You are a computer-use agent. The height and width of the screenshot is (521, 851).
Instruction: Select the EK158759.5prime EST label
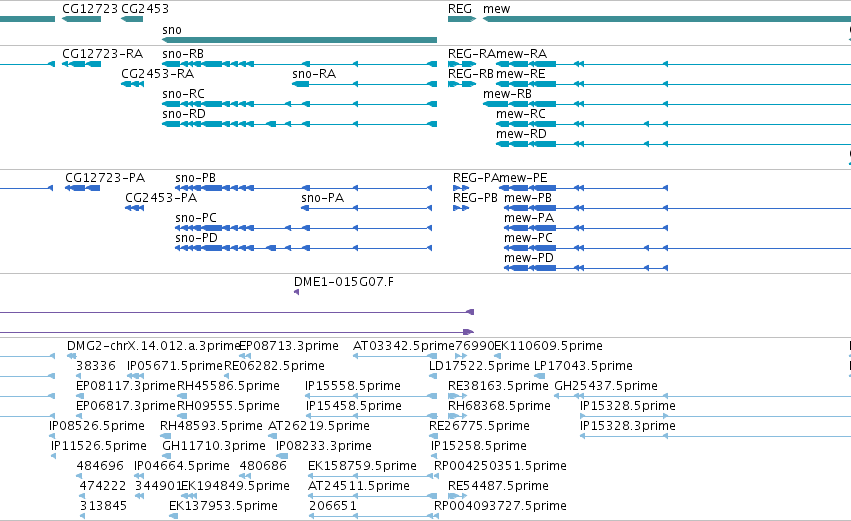tap(363, 467)
